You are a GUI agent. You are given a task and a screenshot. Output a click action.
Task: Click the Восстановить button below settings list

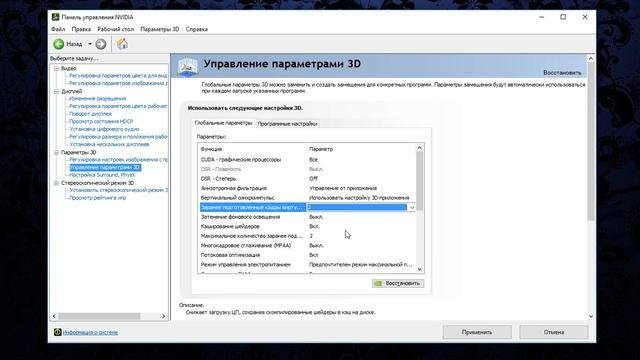click(x=398, y=283)
